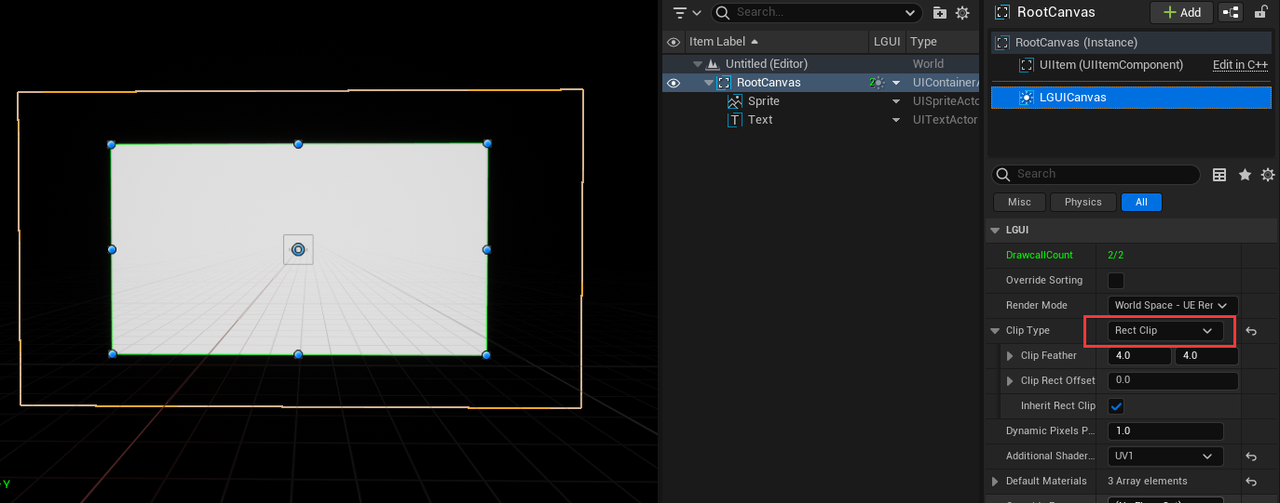This screenshot has height=503, width=1280.
Task: Enable the Override Sorting checkbox
Action: tap(1116, 280)
